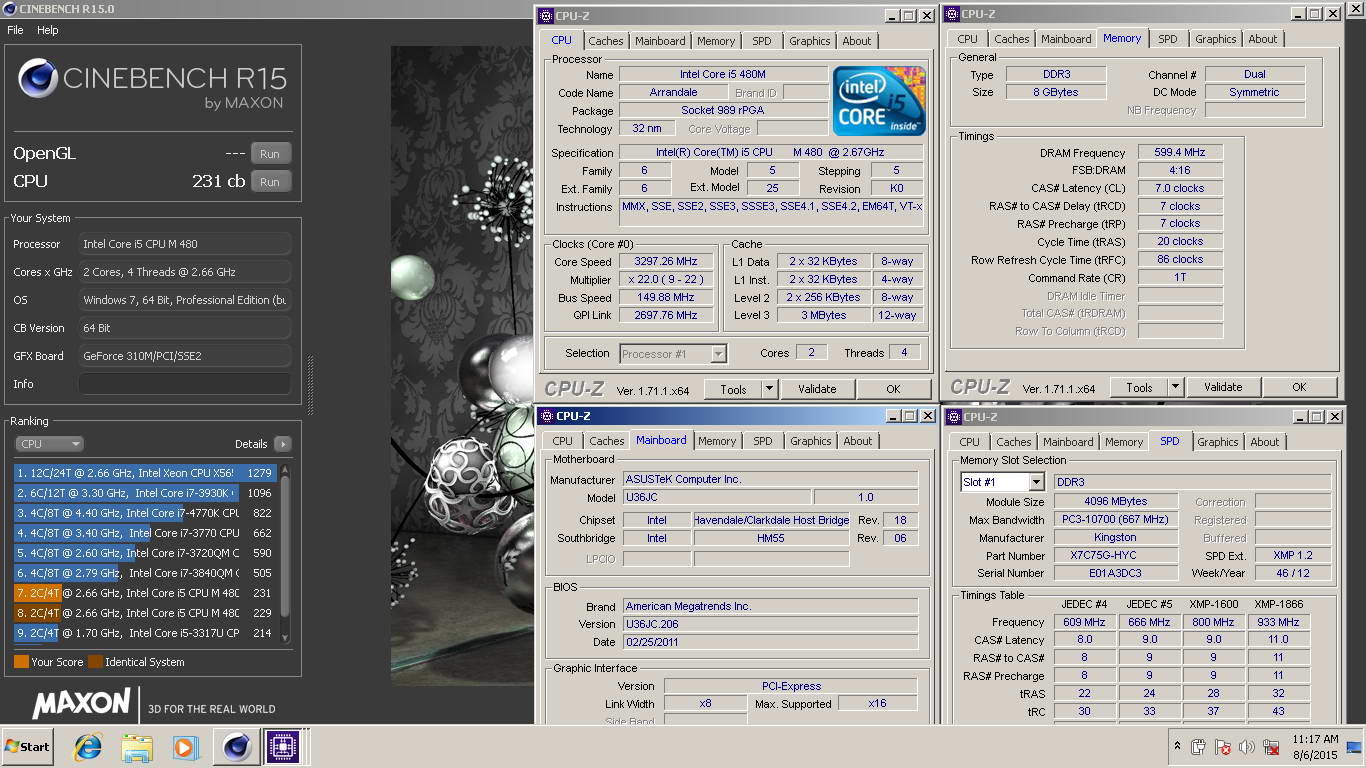Click the Info input field in Your System
1366x768 pixels.
click(185, 384)
